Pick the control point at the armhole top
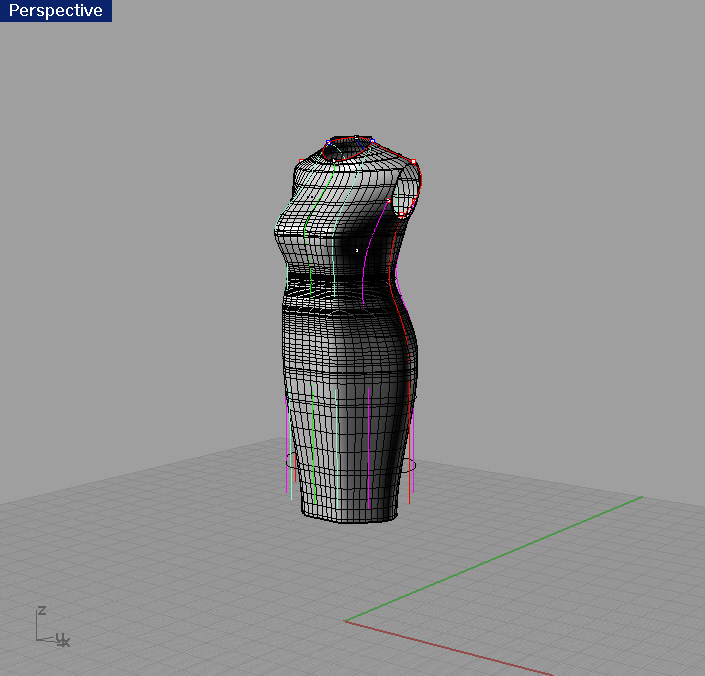 (x=413, y=161)
